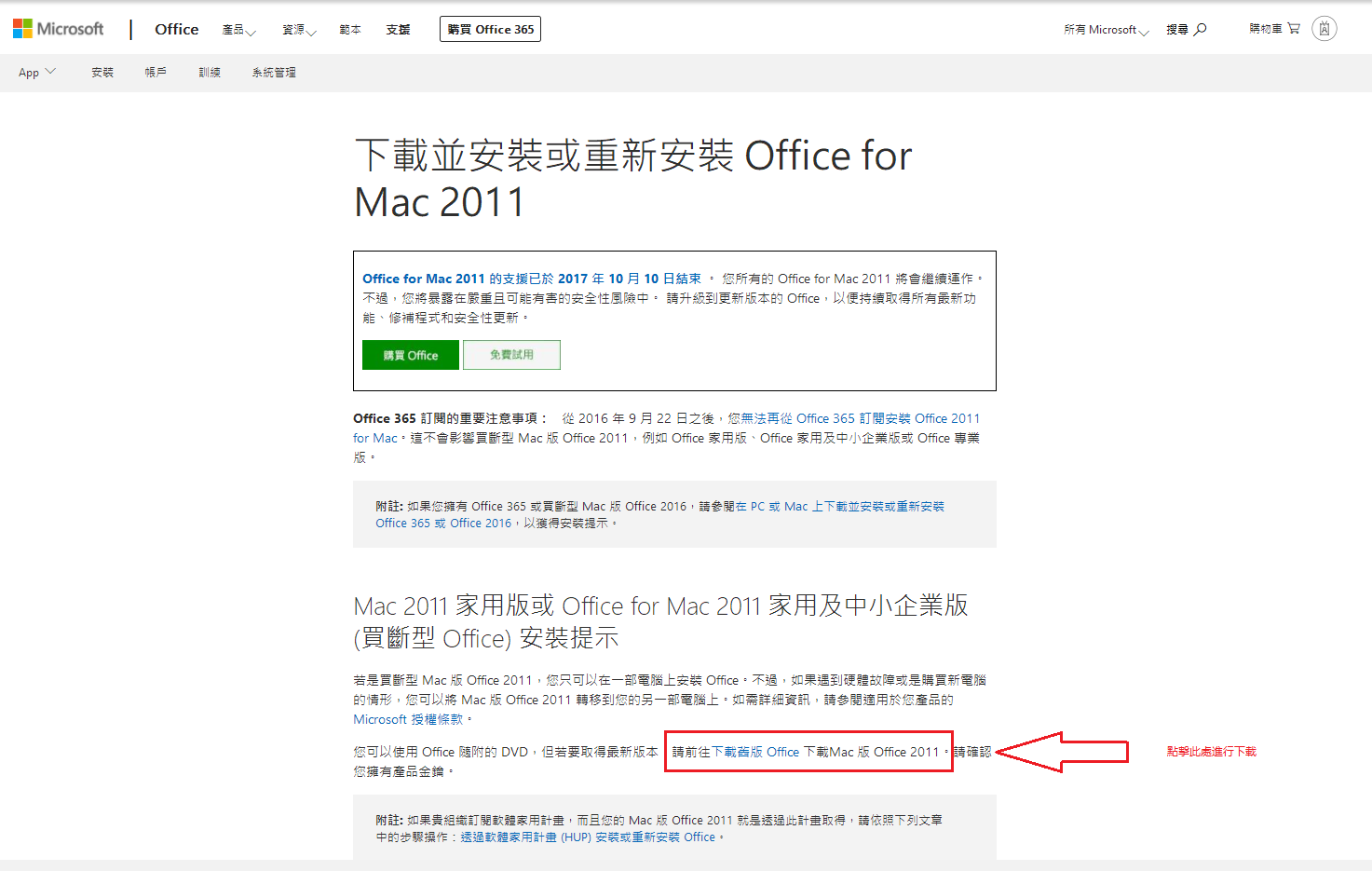Click the page title heading text
The width and height of the screenshot is (1372, 871).
click(x=633, y=179)
